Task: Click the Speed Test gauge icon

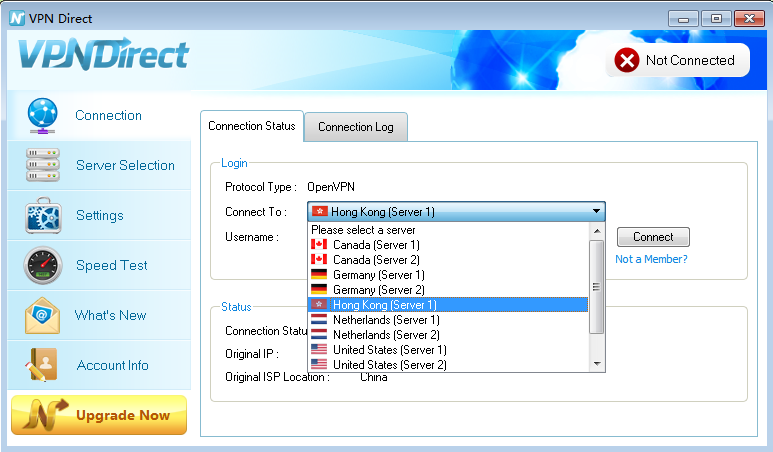Action: pyautogui.click(x=43, y=266)
